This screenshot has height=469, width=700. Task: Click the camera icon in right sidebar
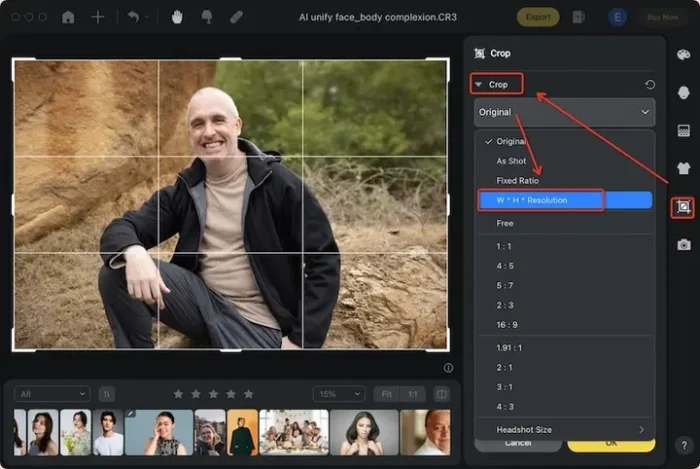(x=684, y=244)
